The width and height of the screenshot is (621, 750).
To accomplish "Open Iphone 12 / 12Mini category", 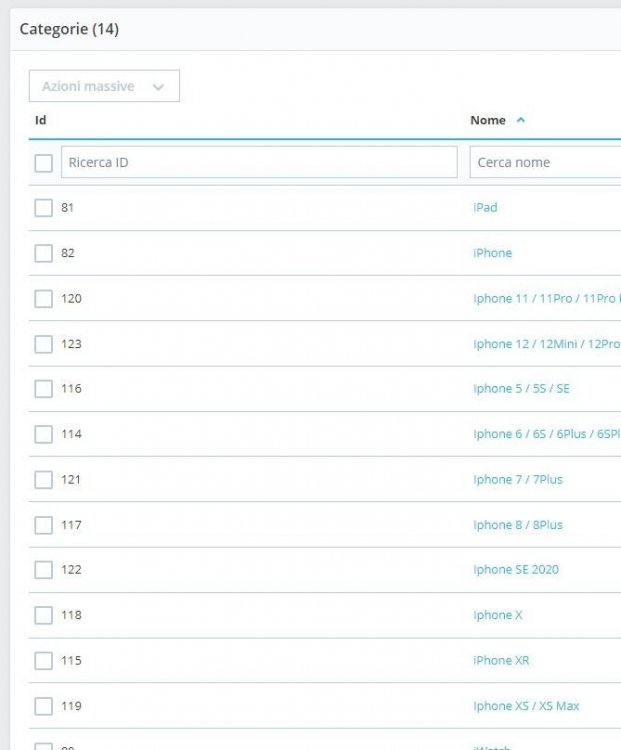I will tap(546, 344).
